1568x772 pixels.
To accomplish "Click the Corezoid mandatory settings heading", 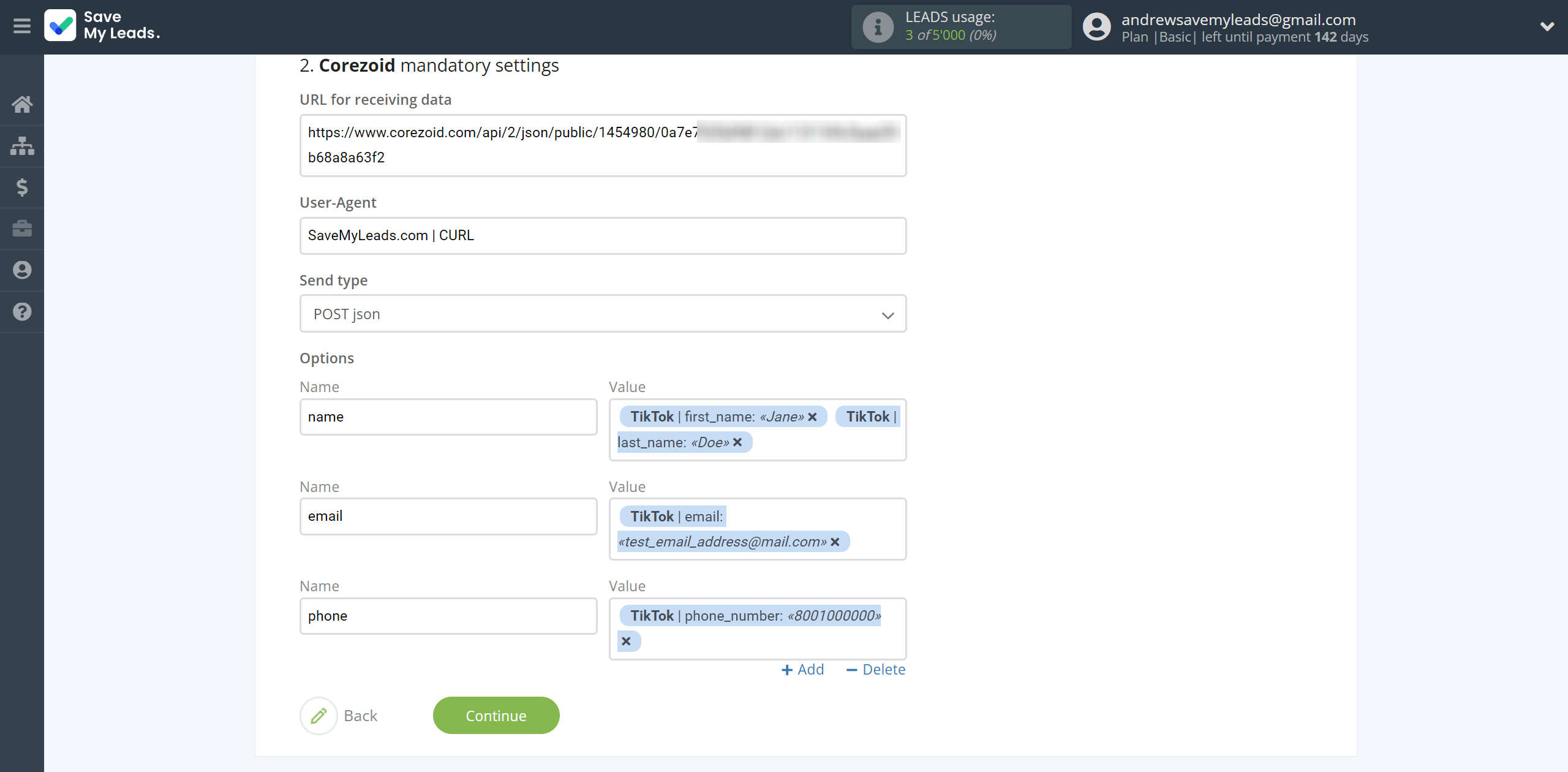I will point(429,66).
